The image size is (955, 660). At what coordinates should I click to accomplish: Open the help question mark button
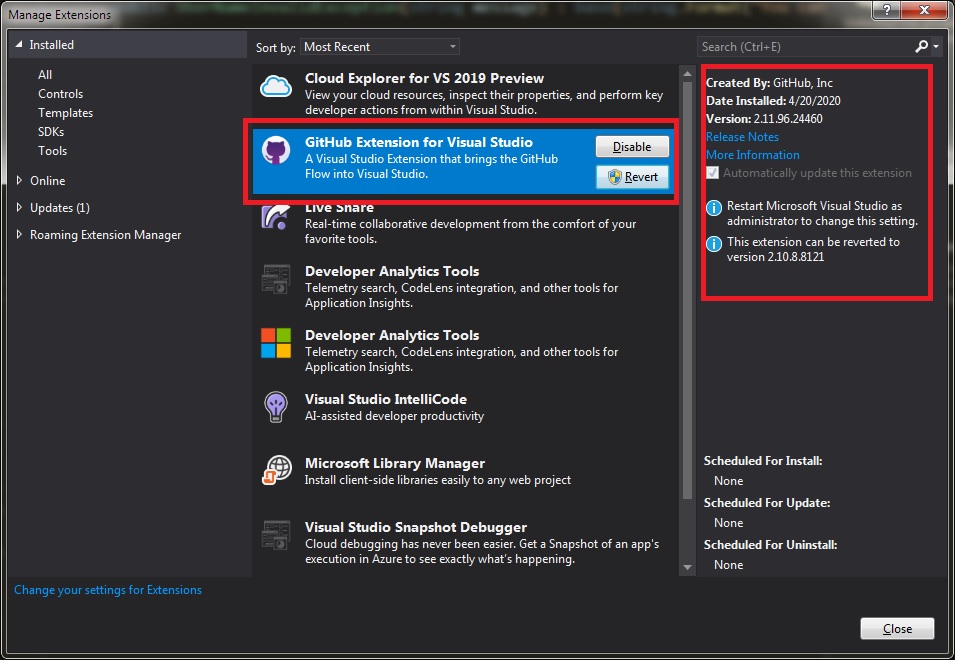(x=887, y=10)
